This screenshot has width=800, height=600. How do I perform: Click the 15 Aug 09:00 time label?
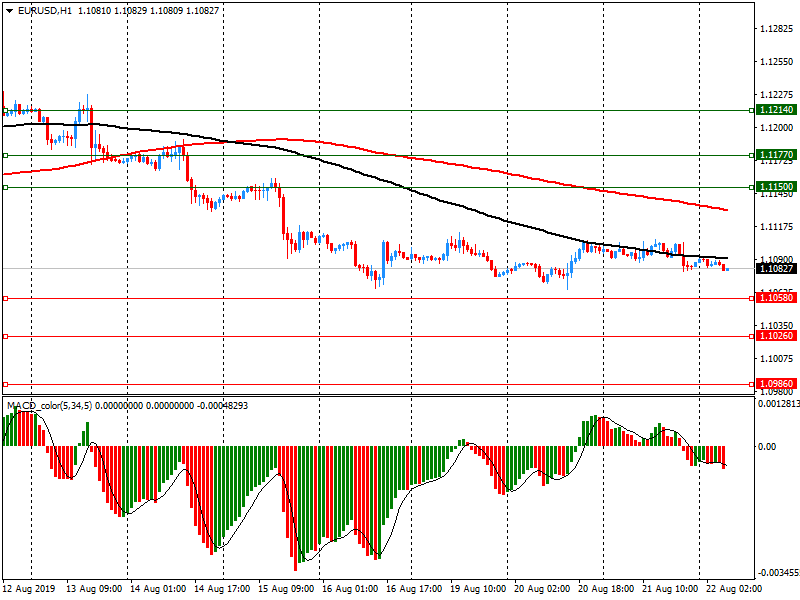tap(286, 589)
